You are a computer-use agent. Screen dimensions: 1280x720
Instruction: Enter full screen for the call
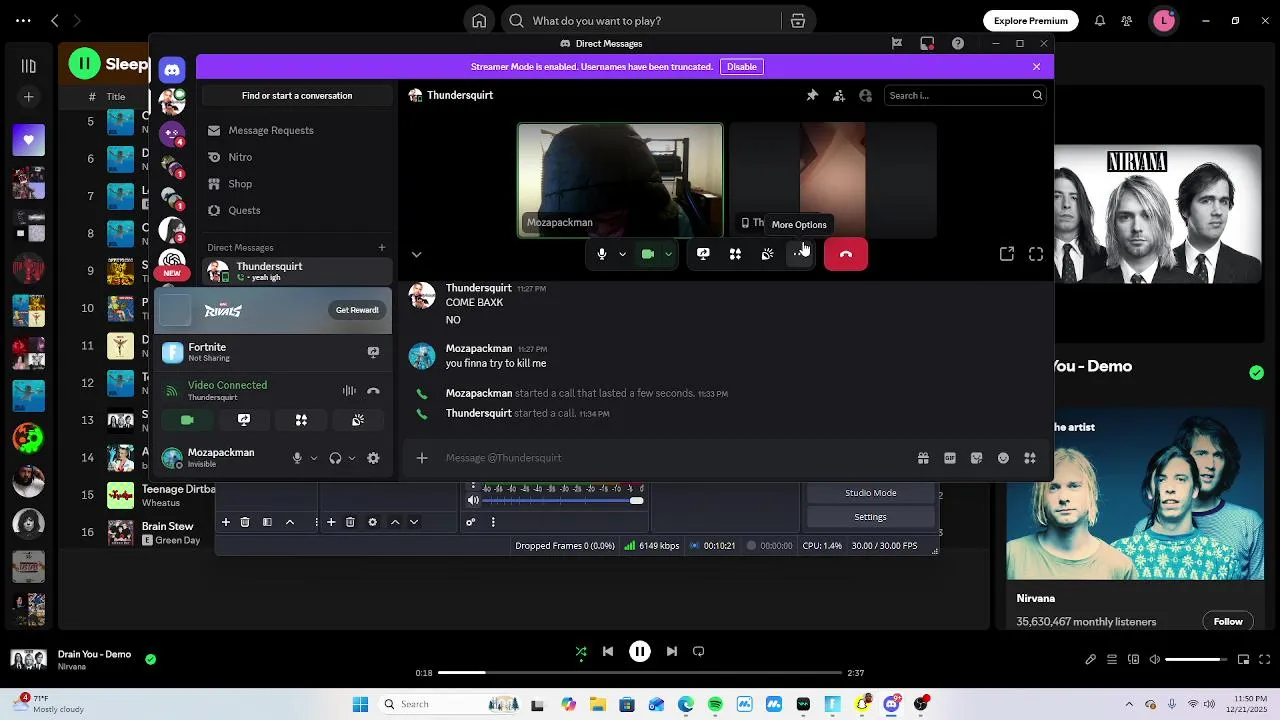coord(1036,254)
